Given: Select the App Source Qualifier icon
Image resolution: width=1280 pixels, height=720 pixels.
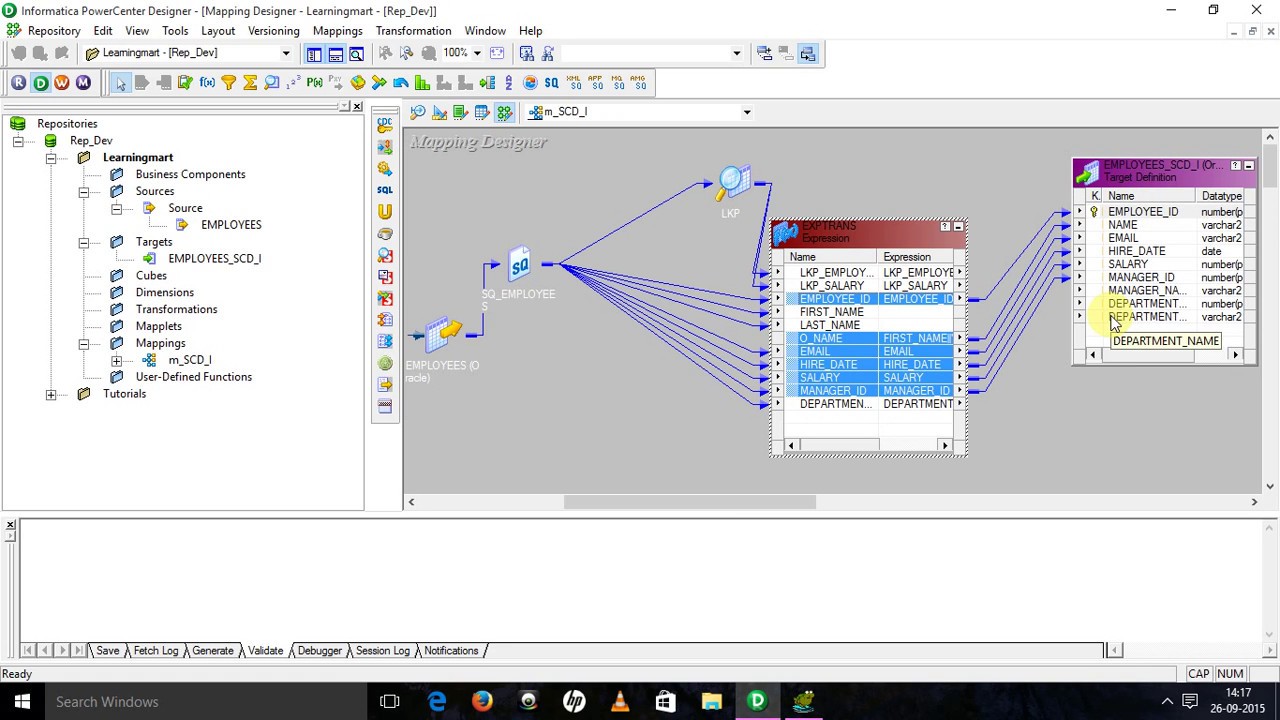Looking at the screenshot, I should tap(595, 83).
